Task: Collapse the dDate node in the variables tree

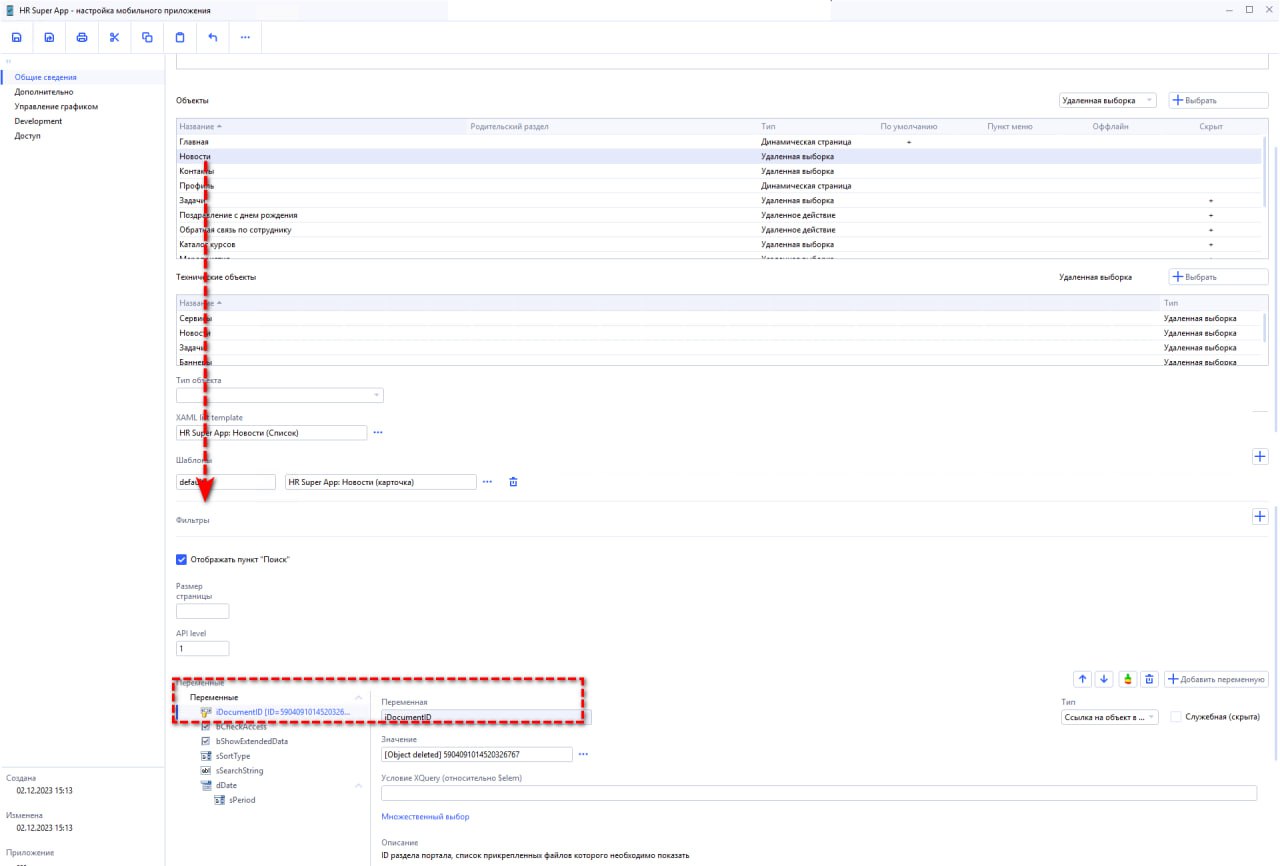Action: [358, 786]
